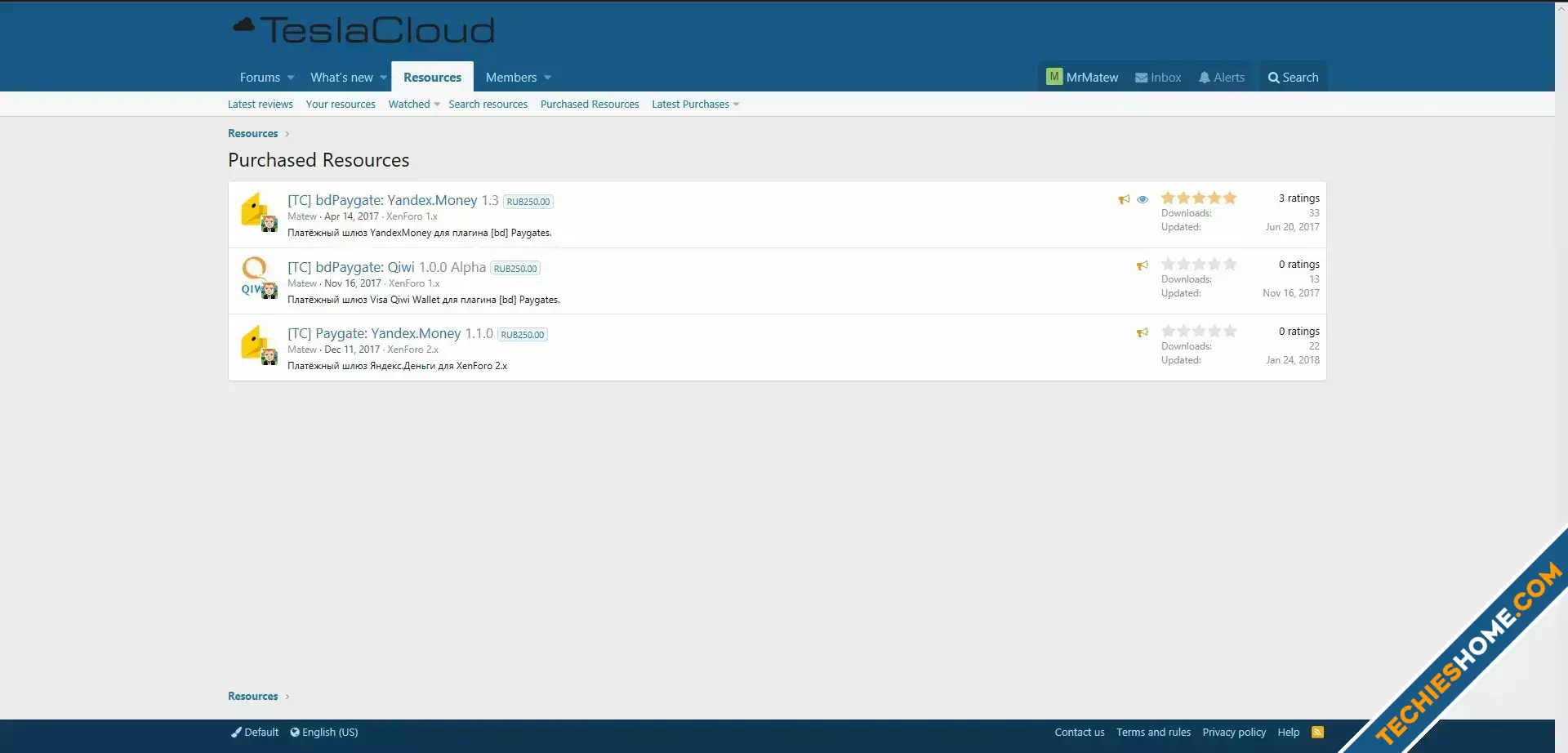Open the Alerts bell link

1222,78
